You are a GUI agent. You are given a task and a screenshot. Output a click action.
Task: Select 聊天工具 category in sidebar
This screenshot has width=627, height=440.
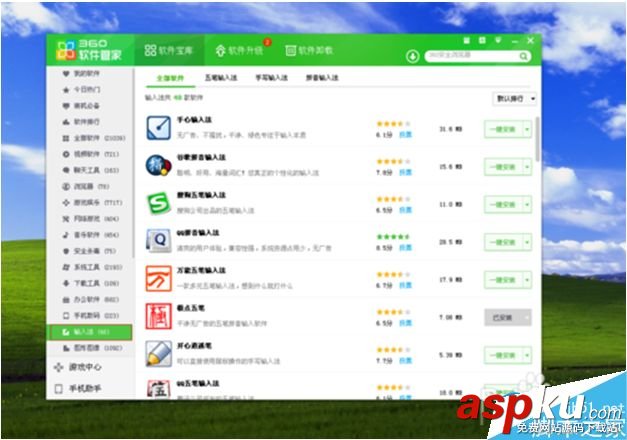(91, 170)
